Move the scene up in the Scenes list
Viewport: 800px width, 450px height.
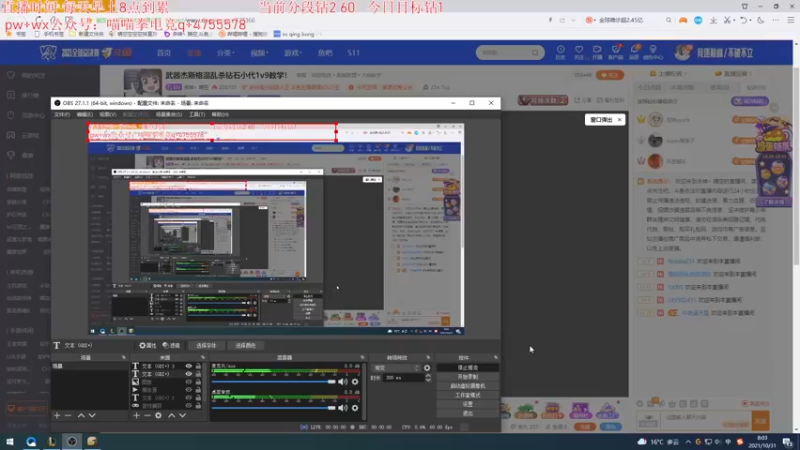[81, 416]
